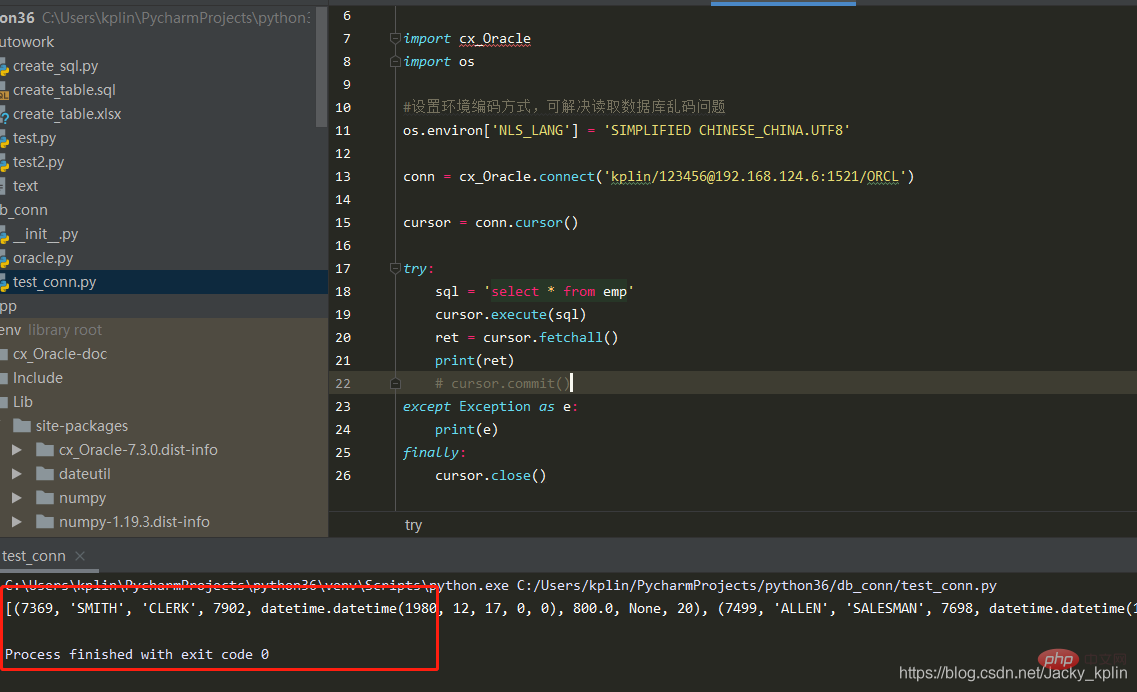Viewport: 1137px width, 692px height.
Task: Expand the numpy folder arrow
Action: pyautogui.click(x=16, y=498)
